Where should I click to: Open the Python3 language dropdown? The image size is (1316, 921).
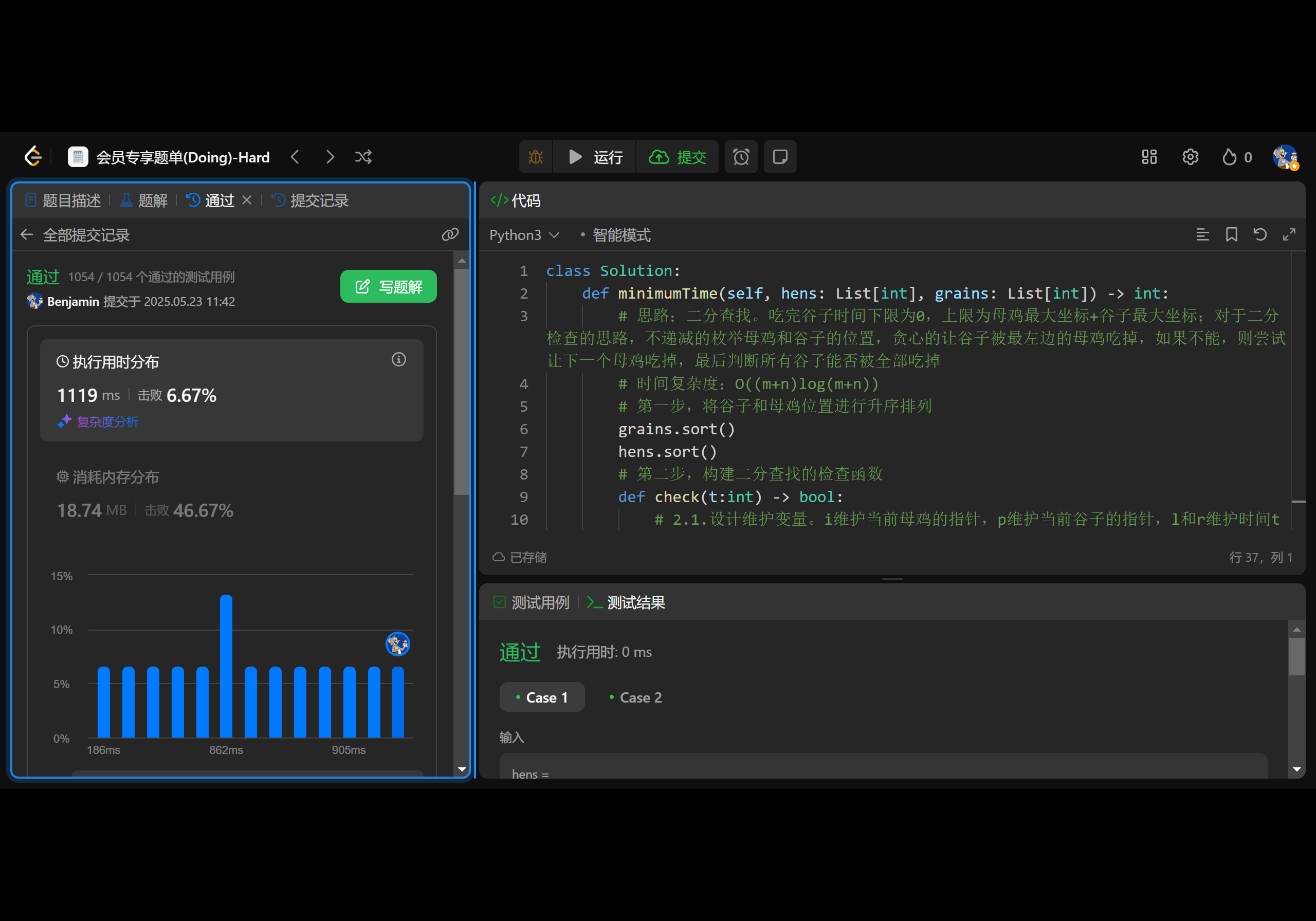tap(524, 235)
